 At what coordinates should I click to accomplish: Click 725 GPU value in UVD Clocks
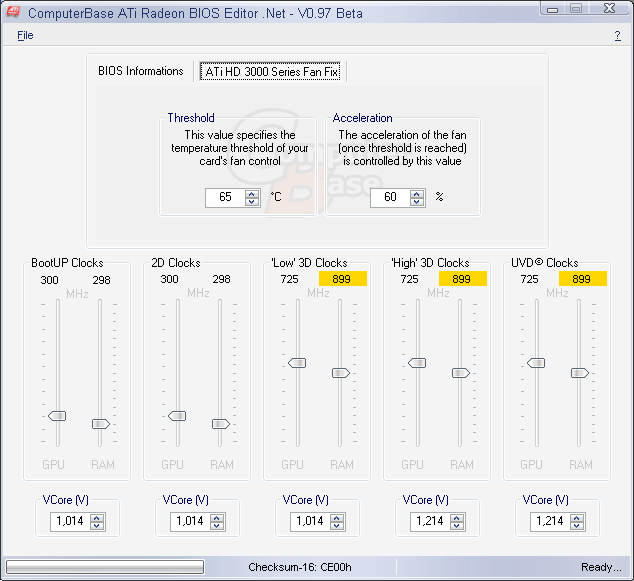pyautogui.click(x=529, y=279)
